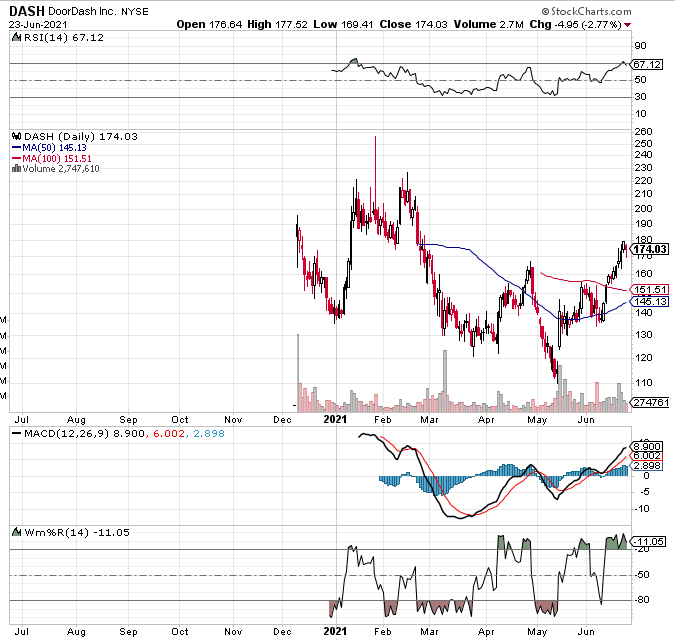Viewport: 675px width, 644px height.
Task: Click the Apr label under price panel
Action: pyautogui.click(x=486, y=419)
